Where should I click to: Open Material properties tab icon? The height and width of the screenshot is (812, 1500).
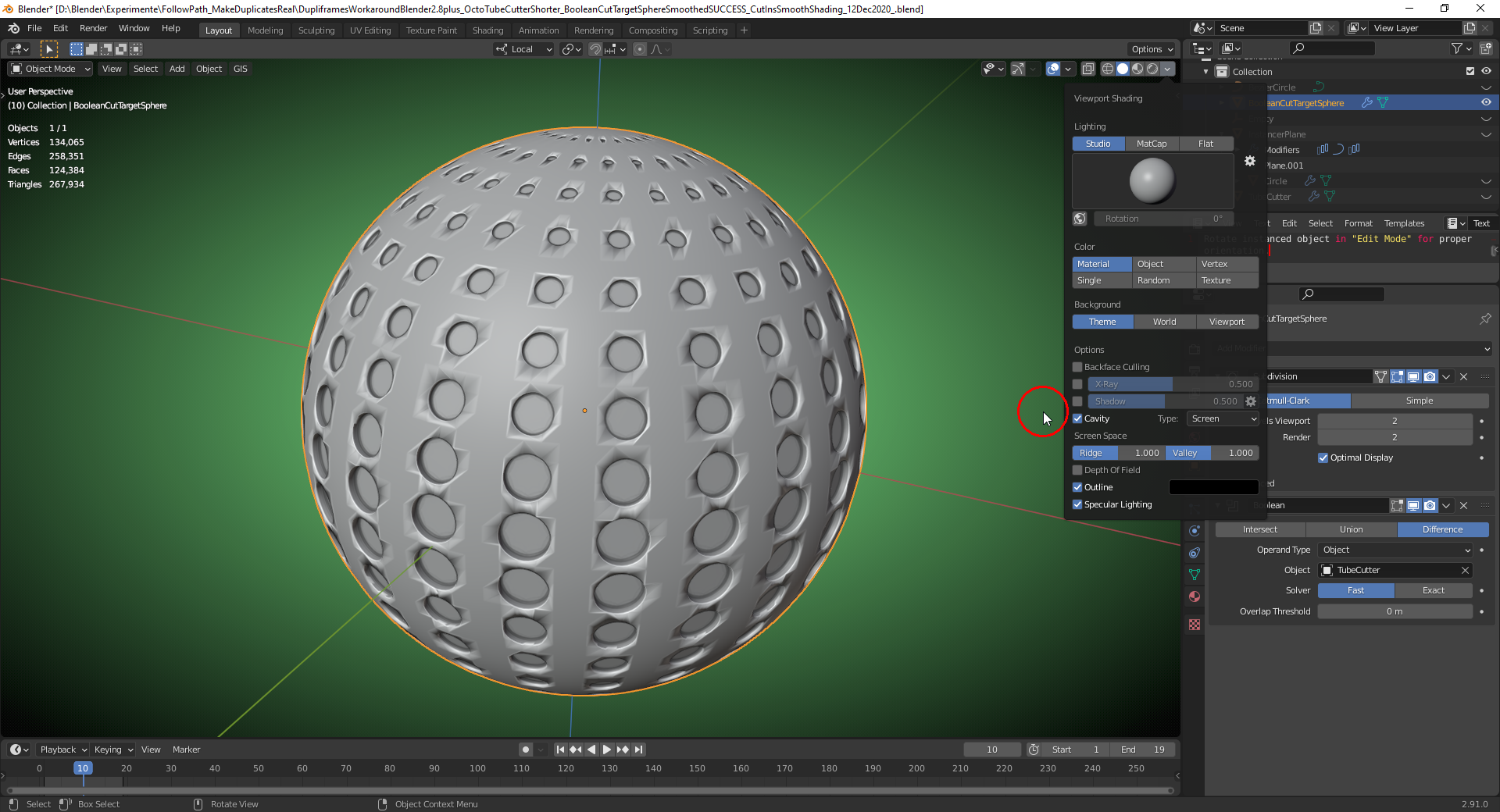[1195, 597]
